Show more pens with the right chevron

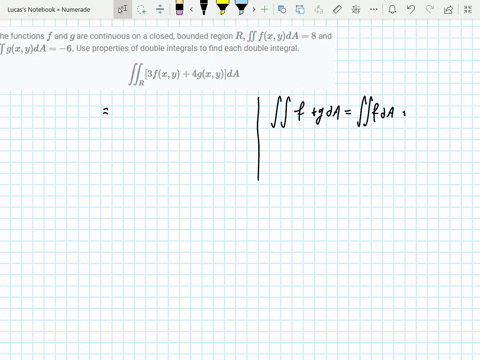[x=254, y=9]
